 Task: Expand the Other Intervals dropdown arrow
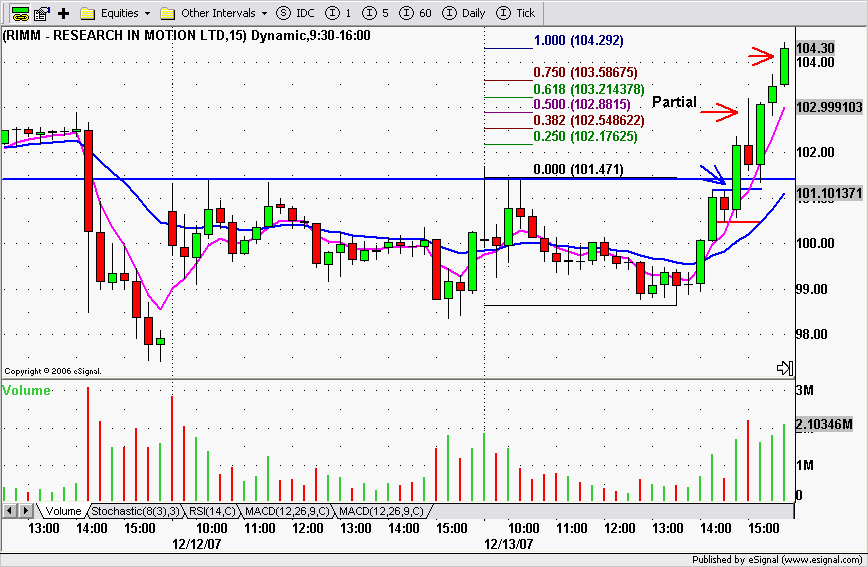pos(264,13)
